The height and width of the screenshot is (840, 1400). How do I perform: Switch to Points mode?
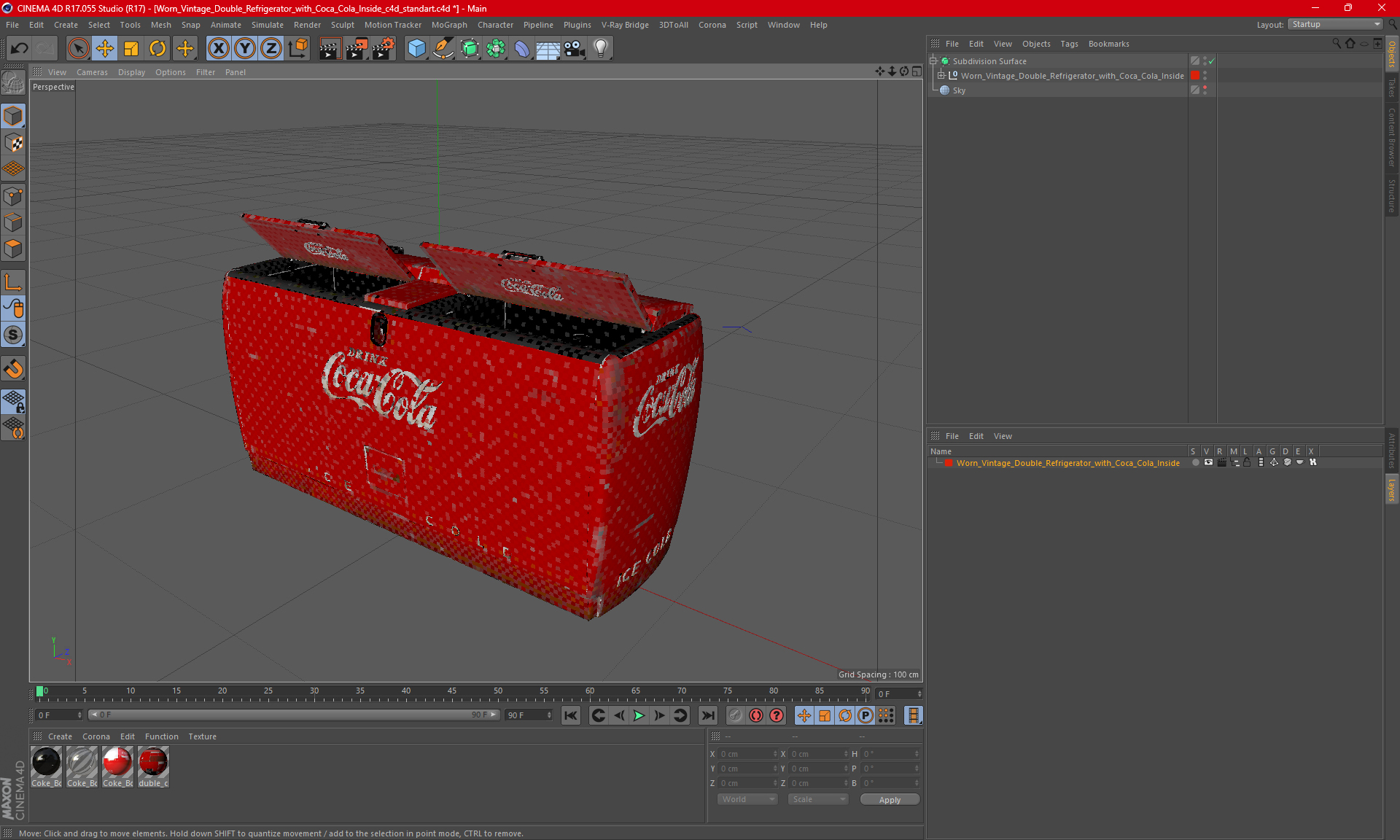tap(13, 195)
